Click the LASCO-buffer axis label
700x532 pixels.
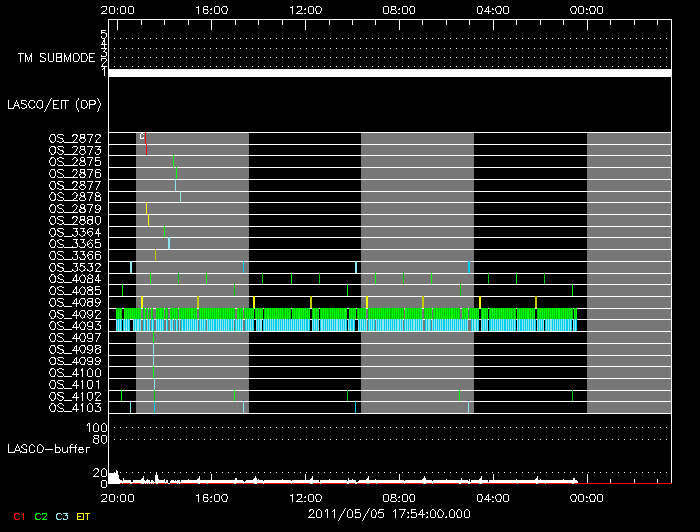[x=49, y=449]
